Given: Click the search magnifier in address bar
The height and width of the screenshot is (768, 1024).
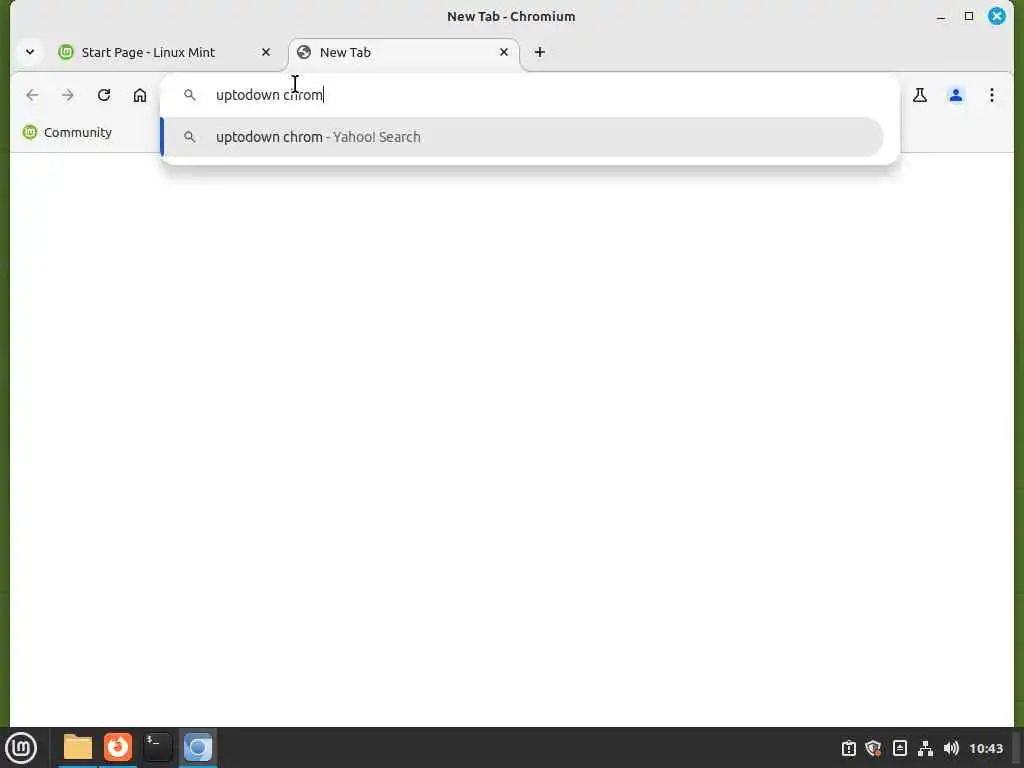Looking at the screenshot, I should click(x=189, y=95).
